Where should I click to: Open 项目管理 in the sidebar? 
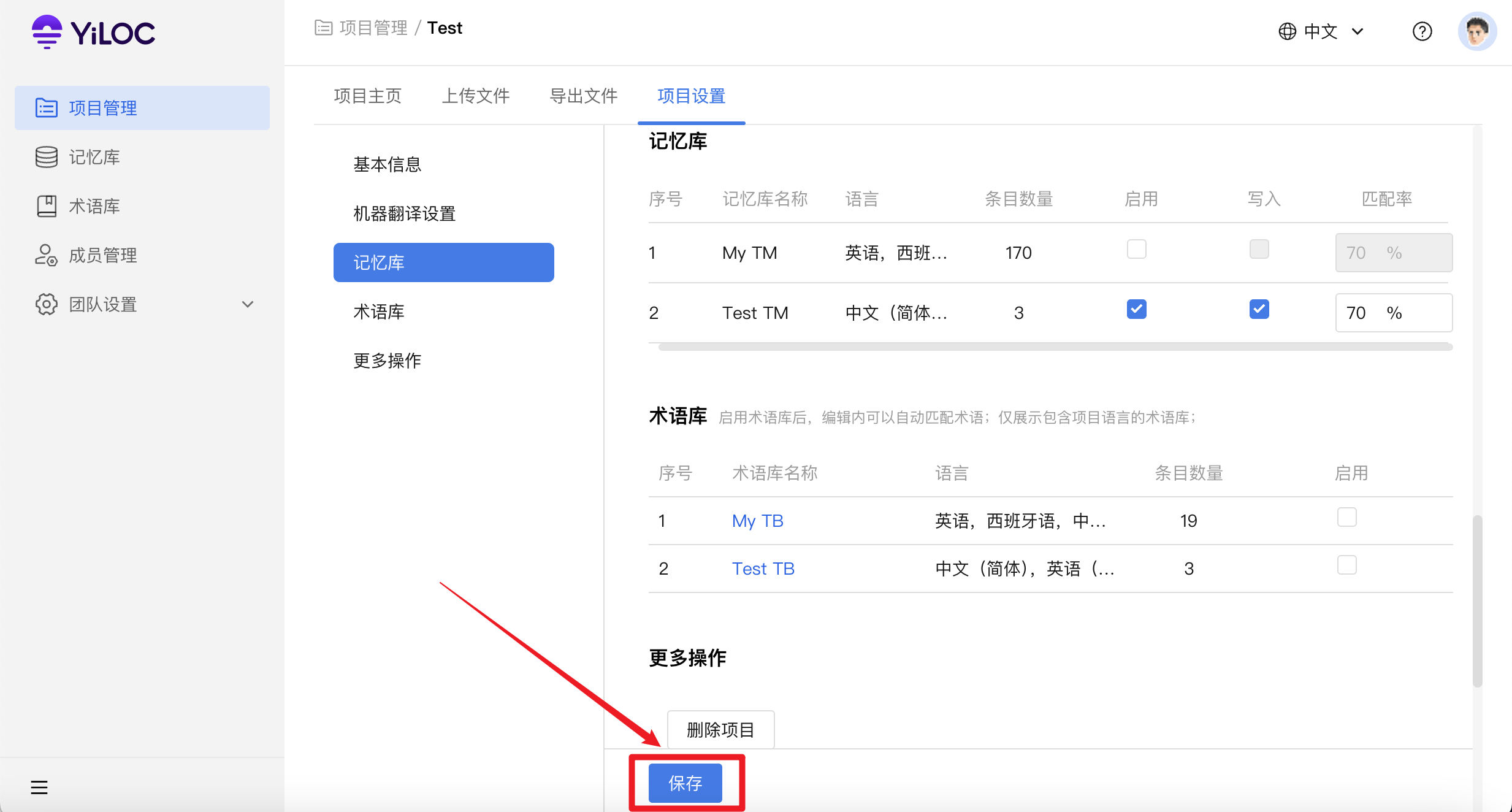pyautogui.click(x=142, y=108)
